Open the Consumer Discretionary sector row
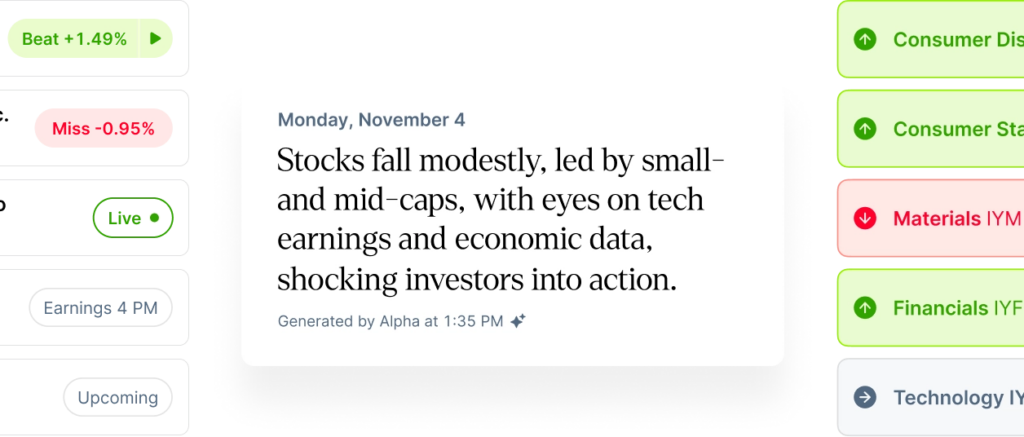This screenshot has width=1024, height=437. pyautogui.click(x=950, y=40)
